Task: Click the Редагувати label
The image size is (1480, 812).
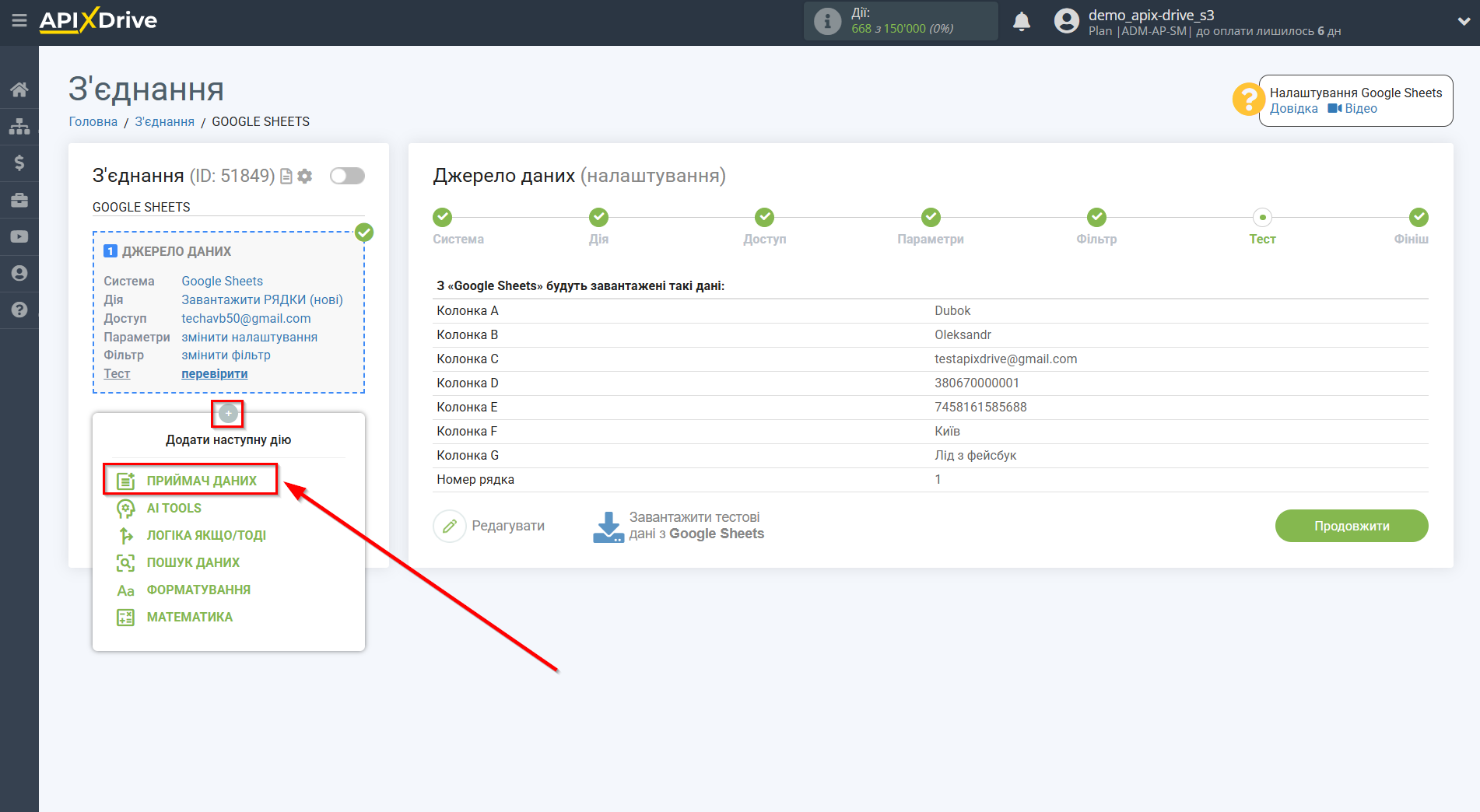Action: pos(508,526)
